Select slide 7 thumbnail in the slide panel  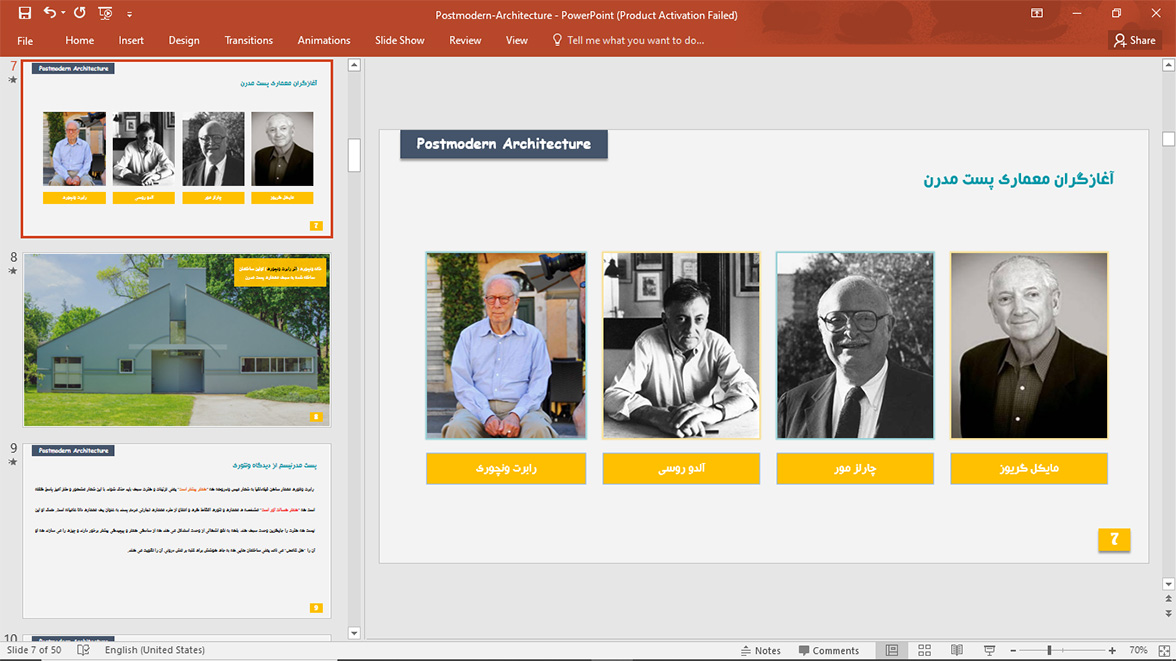coord(177,149)
